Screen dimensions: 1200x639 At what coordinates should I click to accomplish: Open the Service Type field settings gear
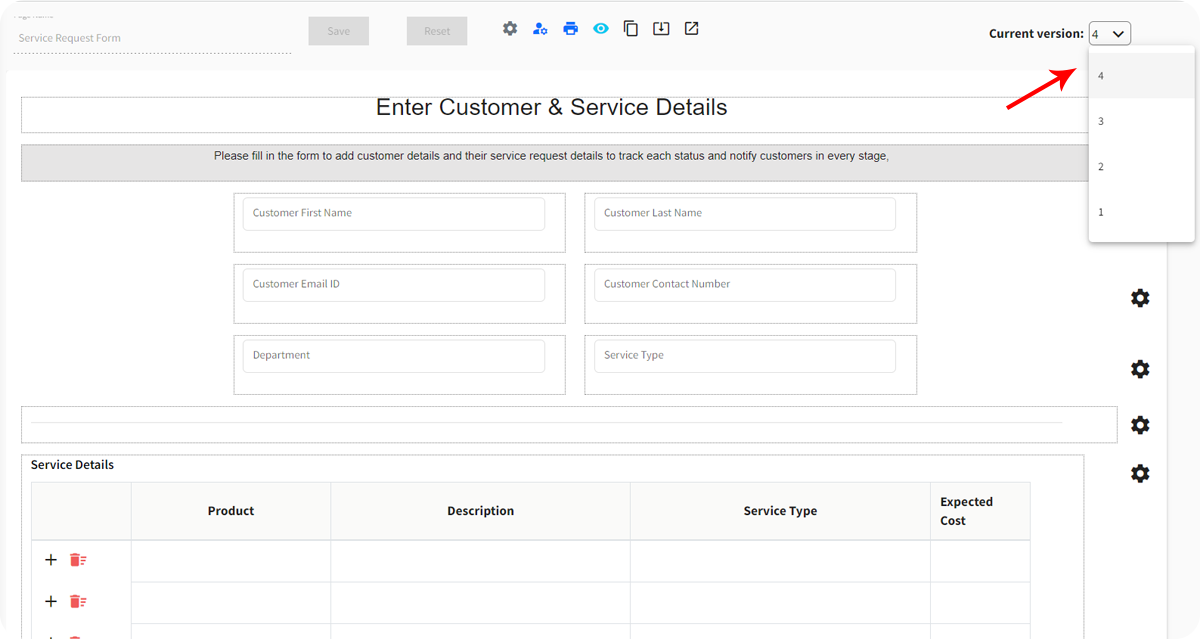tap(1140, 369)
